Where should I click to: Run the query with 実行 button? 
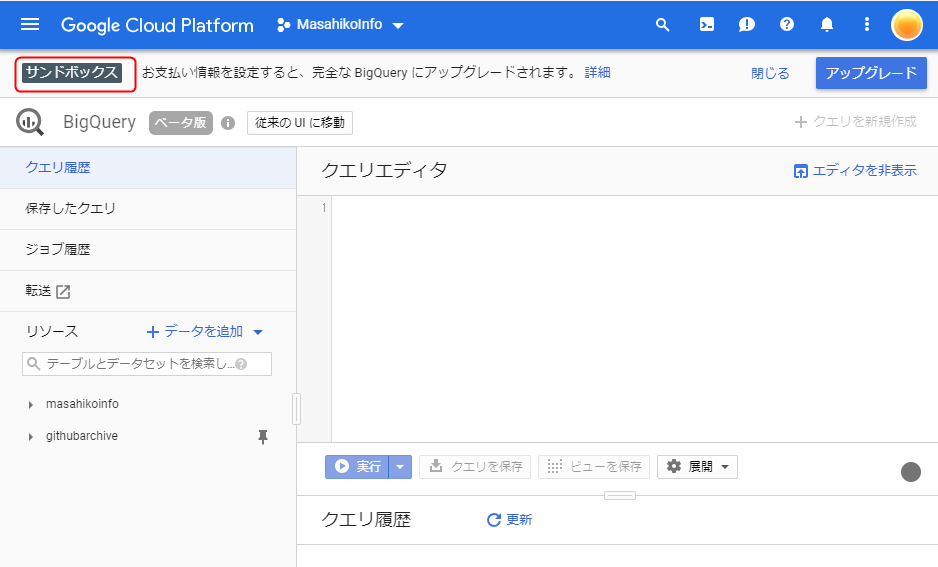tap(357, 467)
